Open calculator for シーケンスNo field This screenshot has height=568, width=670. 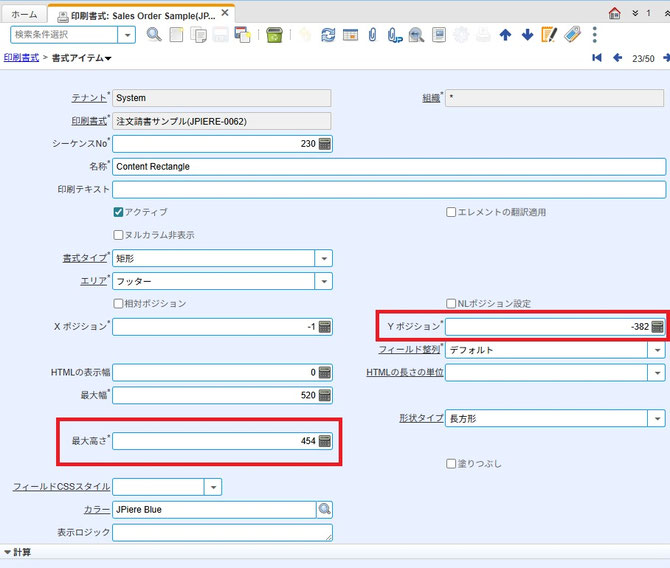click(325, 144)
